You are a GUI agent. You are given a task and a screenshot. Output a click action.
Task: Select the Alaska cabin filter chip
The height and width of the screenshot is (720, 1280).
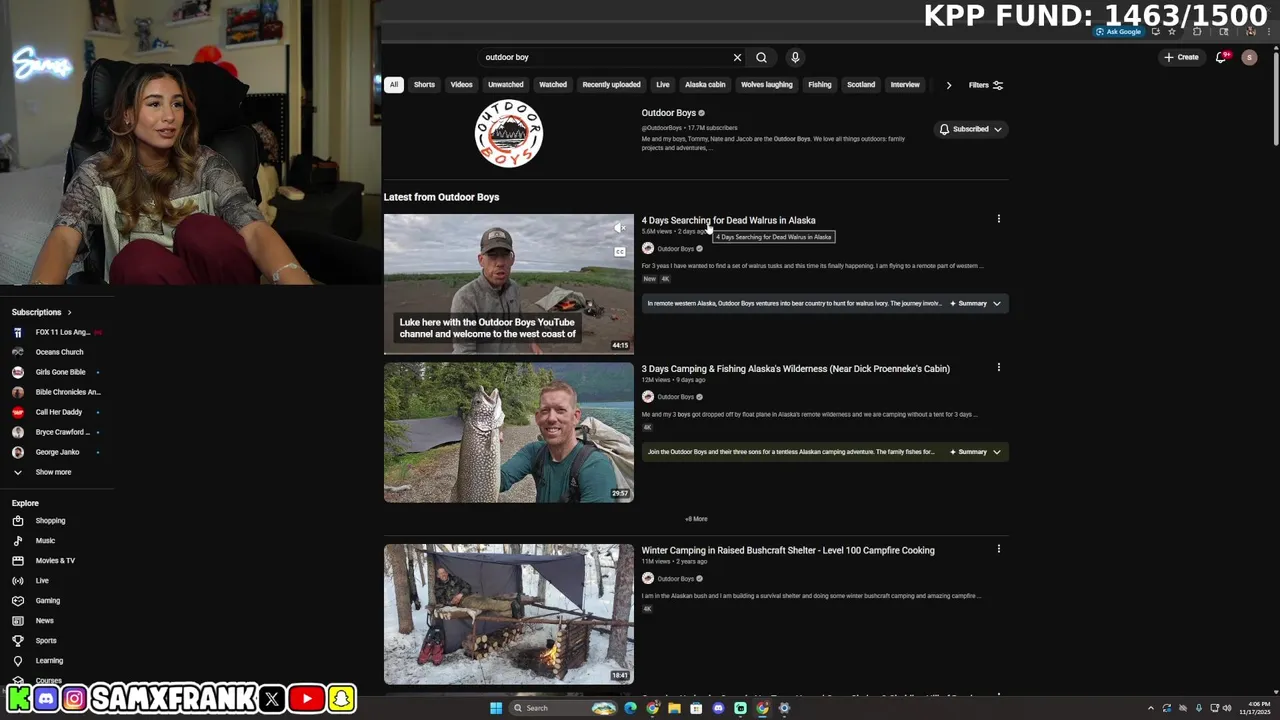(x=705, y=85)
